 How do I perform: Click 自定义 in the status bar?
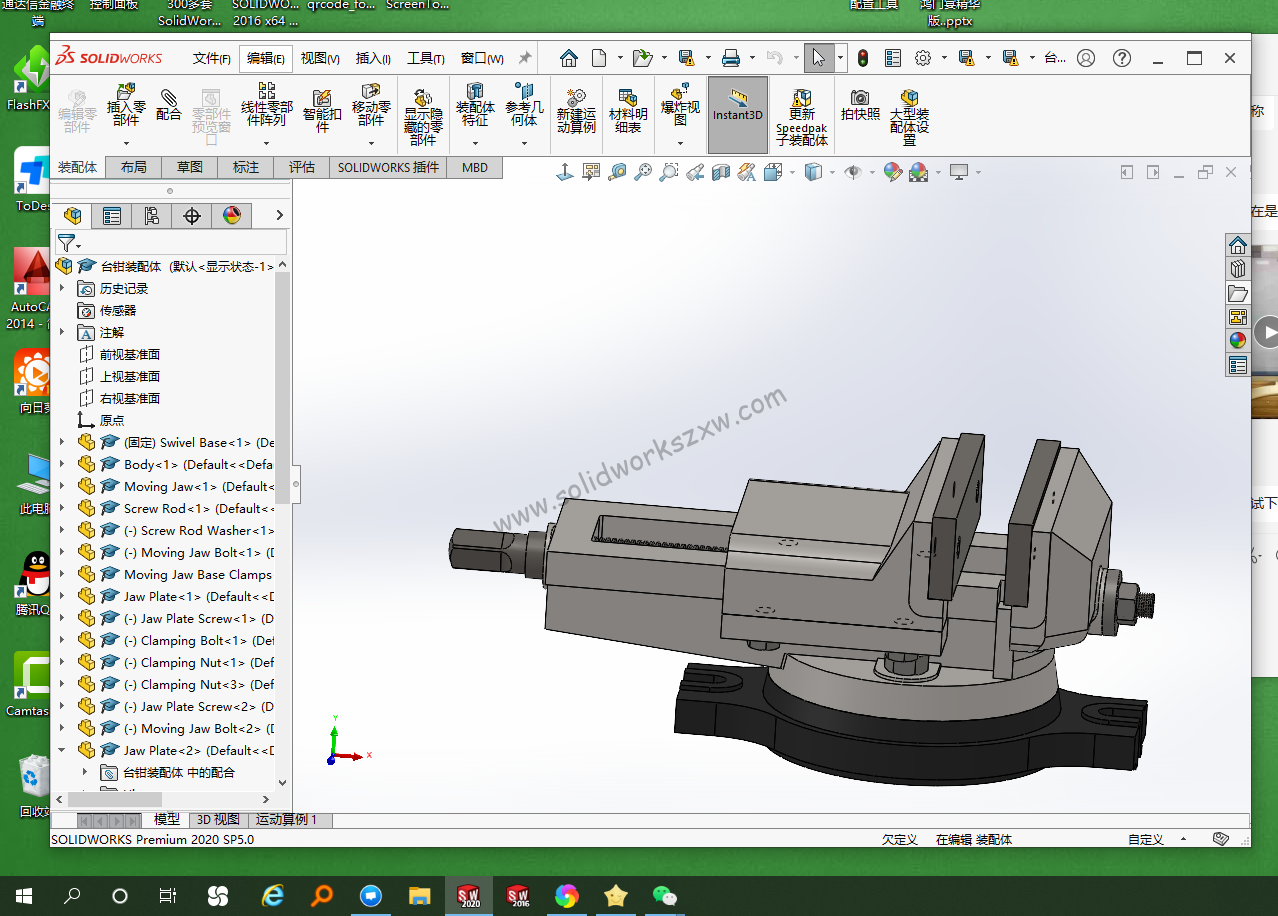(1144, 839)
